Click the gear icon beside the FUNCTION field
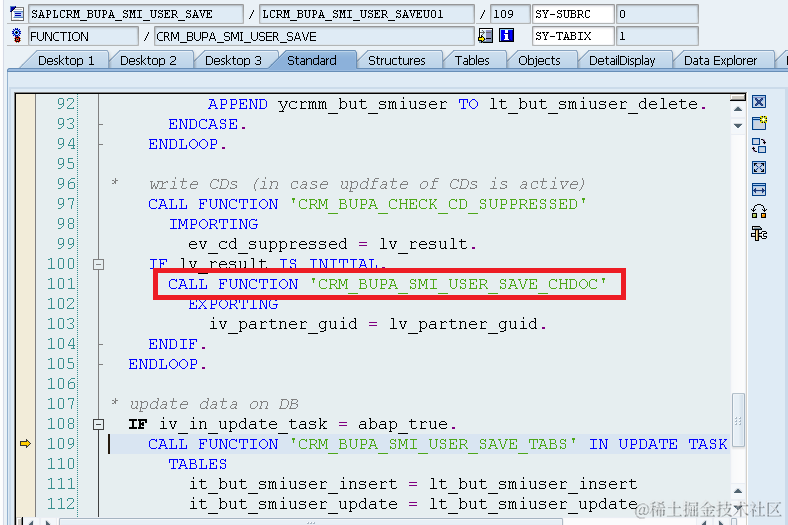The height and width of the screenshot is (525, 788). (x=17, y=36)
